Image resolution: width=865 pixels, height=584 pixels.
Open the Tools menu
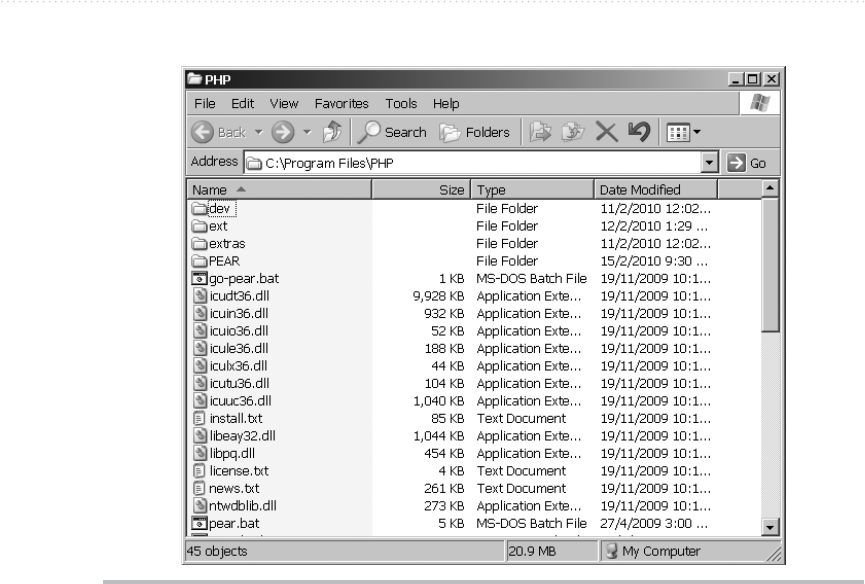(x=401, y=104)
